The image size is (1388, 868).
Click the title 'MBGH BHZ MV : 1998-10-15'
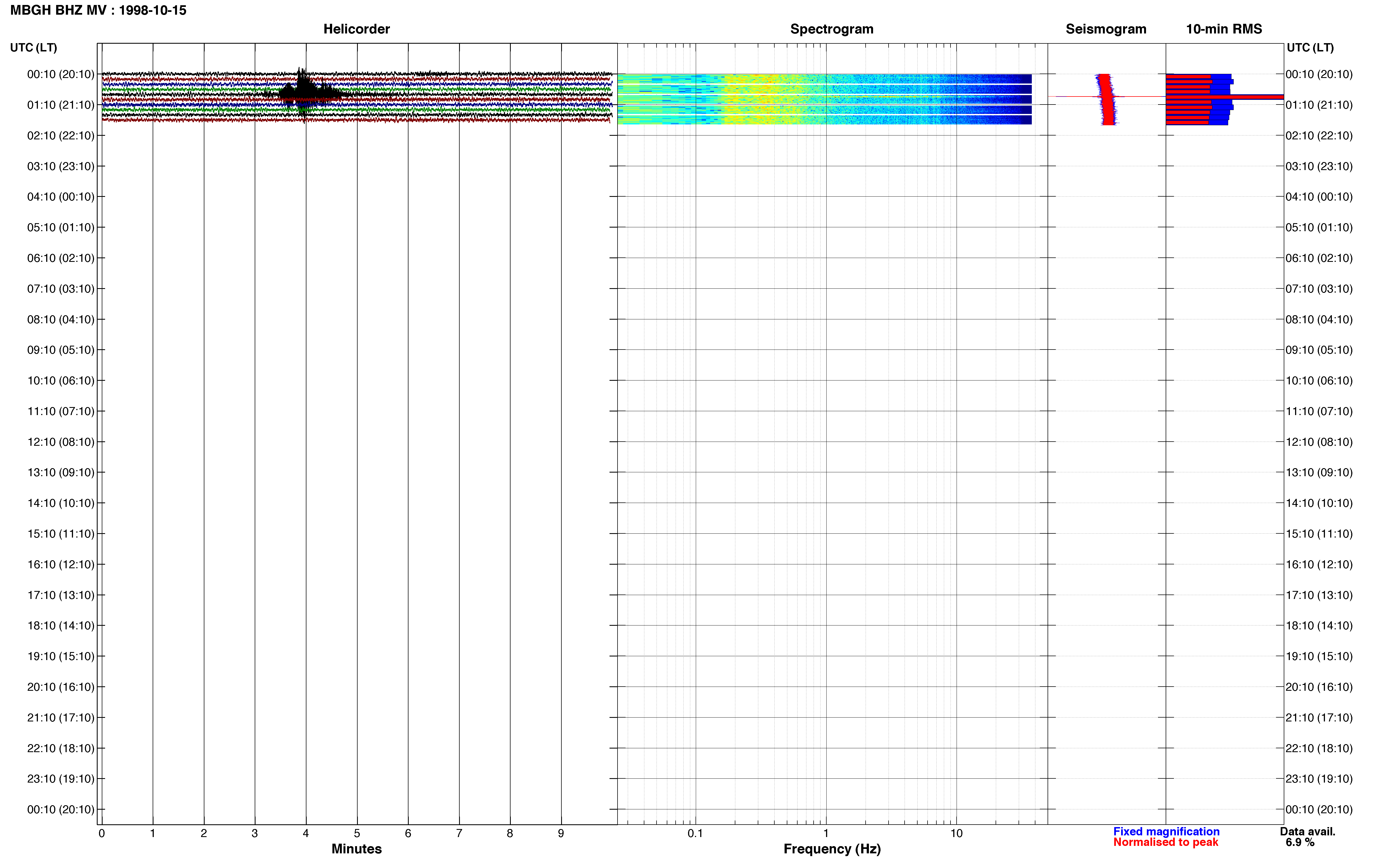click(x=98, y=10)
